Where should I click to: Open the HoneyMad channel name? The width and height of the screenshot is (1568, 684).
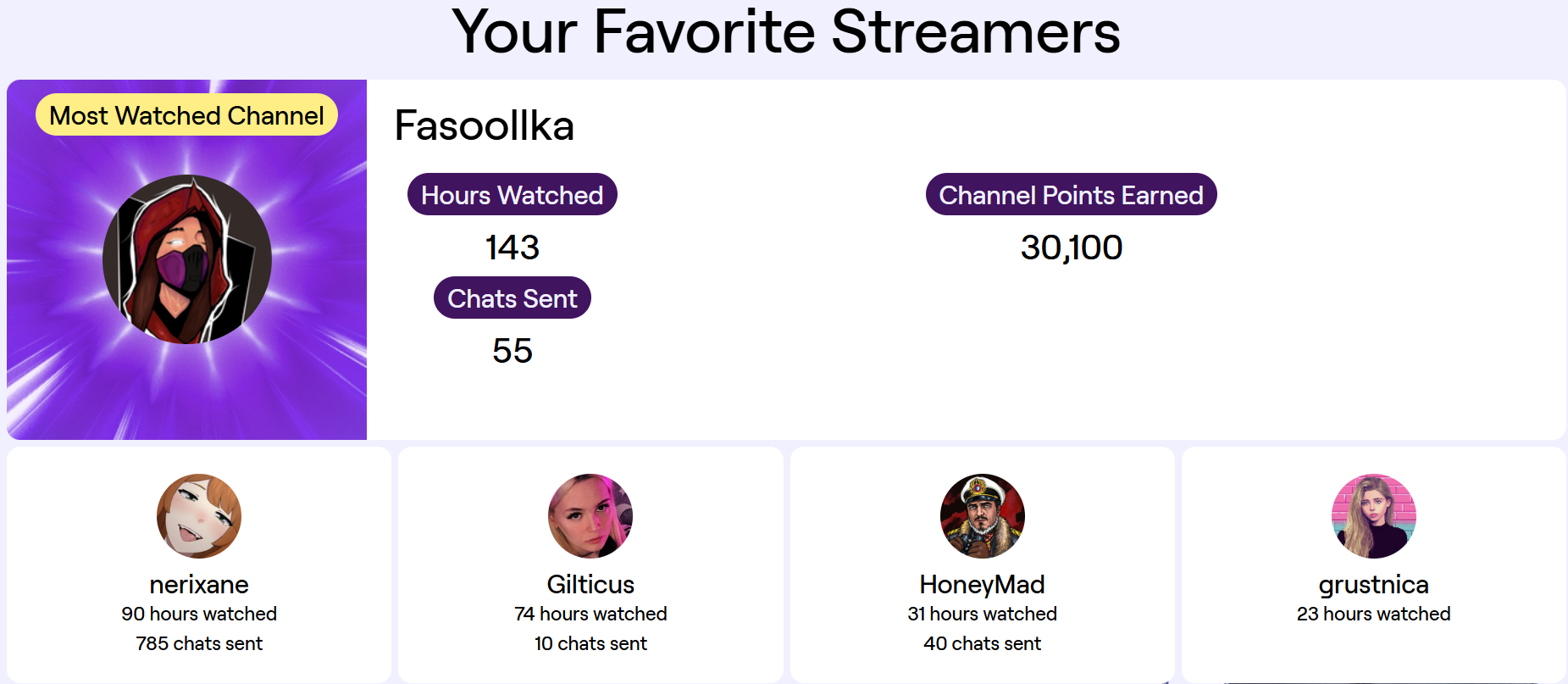pyautogui.click(x=983, y=585)
